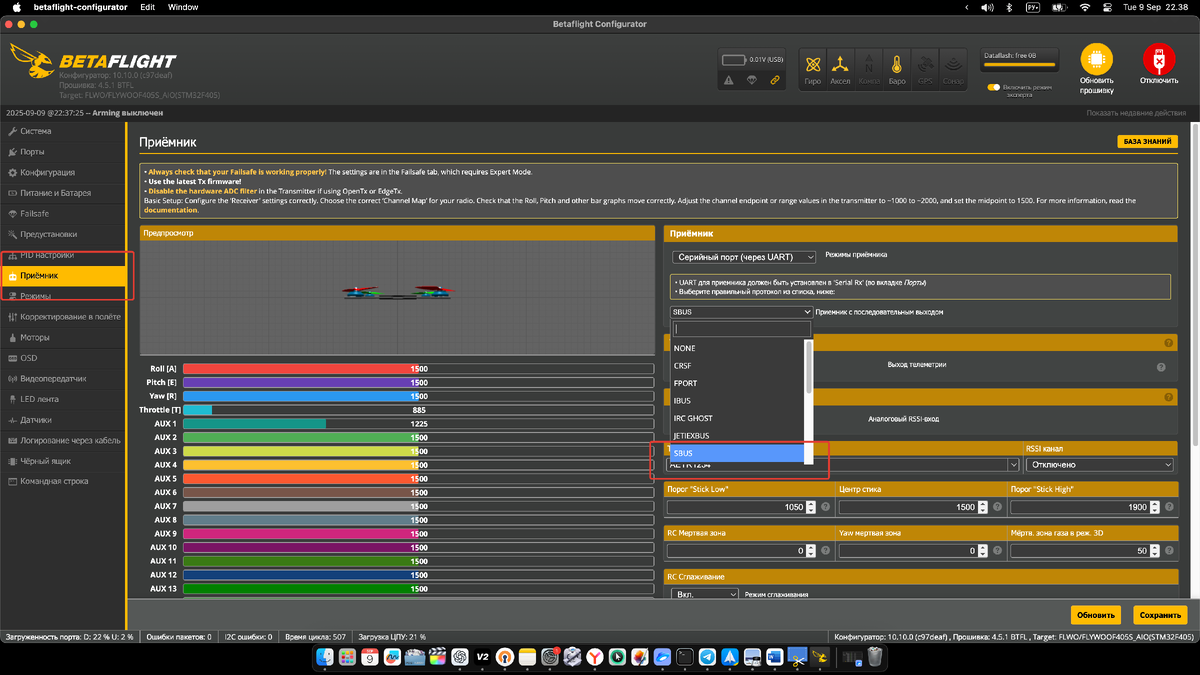Click help icon beside Порог Stick Low
This screenshot has width=1200, height=675.
(x=826, y=507)
